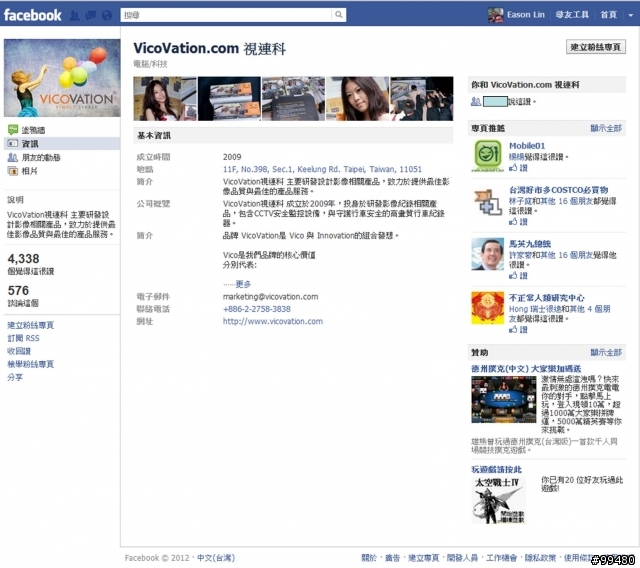Click Mobile01 page icon
Screen dimensions: 640x568
(487, 155)
